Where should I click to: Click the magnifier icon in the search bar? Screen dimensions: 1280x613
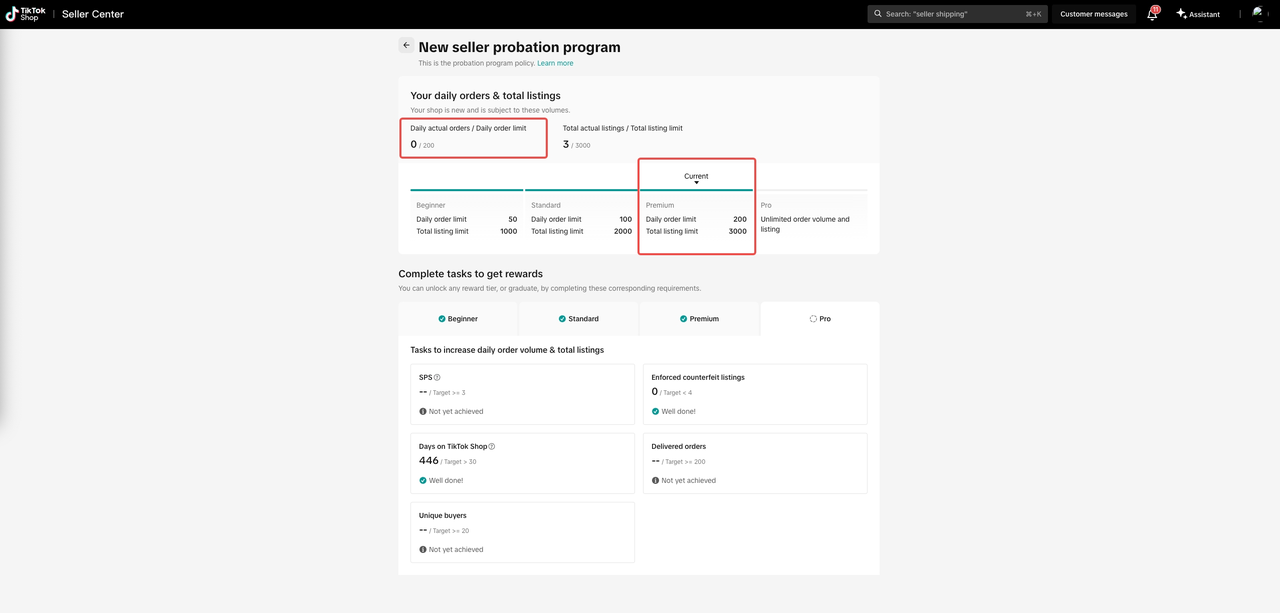pos(877,14)
